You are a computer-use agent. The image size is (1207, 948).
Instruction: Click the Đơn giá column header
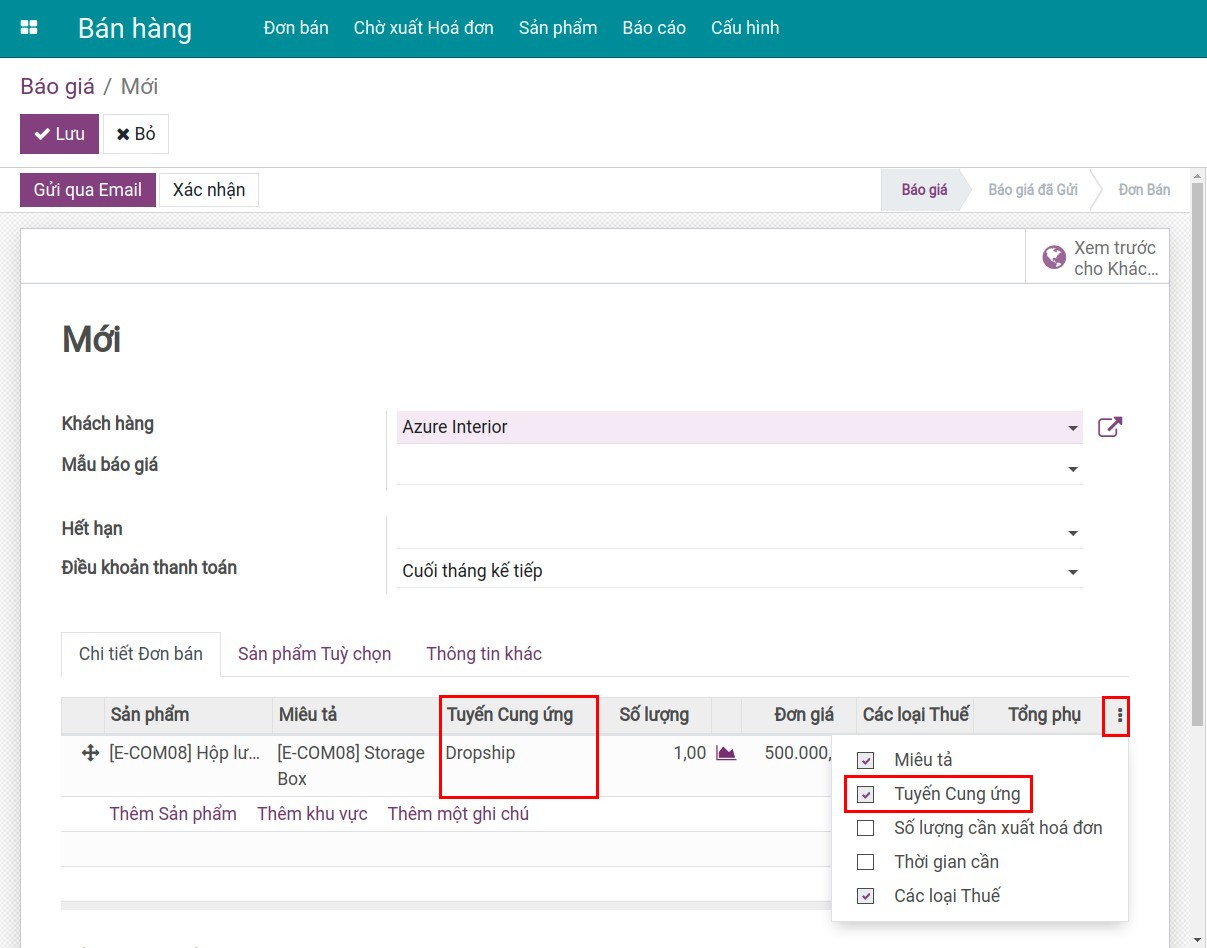pyautogui.click(x=799, y=715)
